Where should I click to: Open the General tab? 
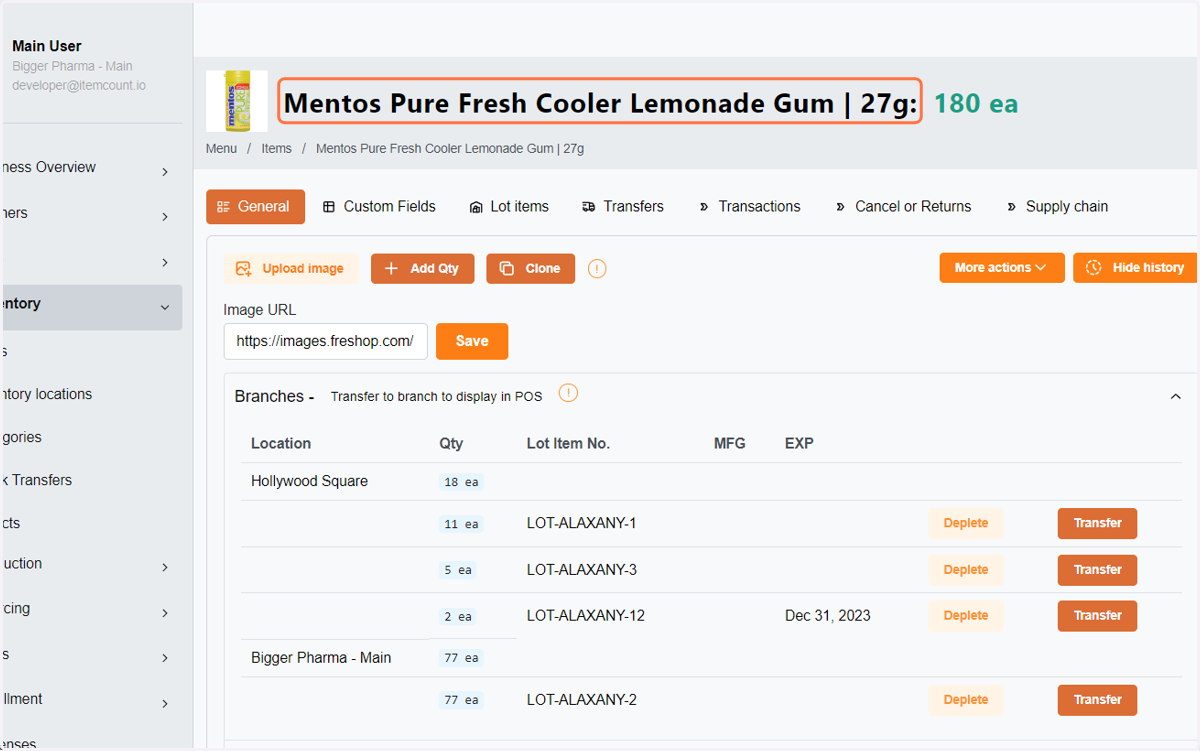(255, 207)
